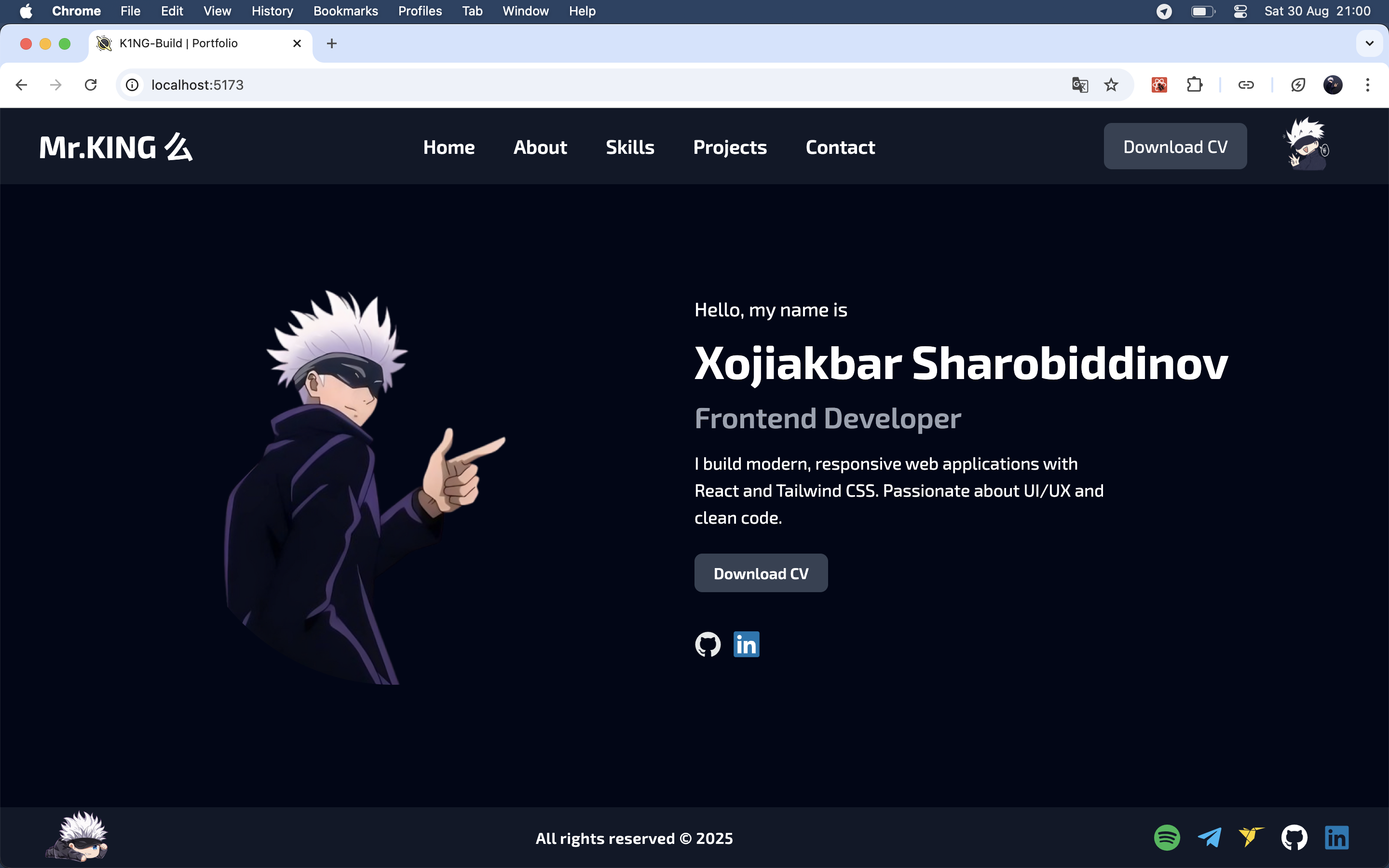1389x868 pixels.
Task: Click the chibi avatar in the navbar
Action: click(1306, 144)
